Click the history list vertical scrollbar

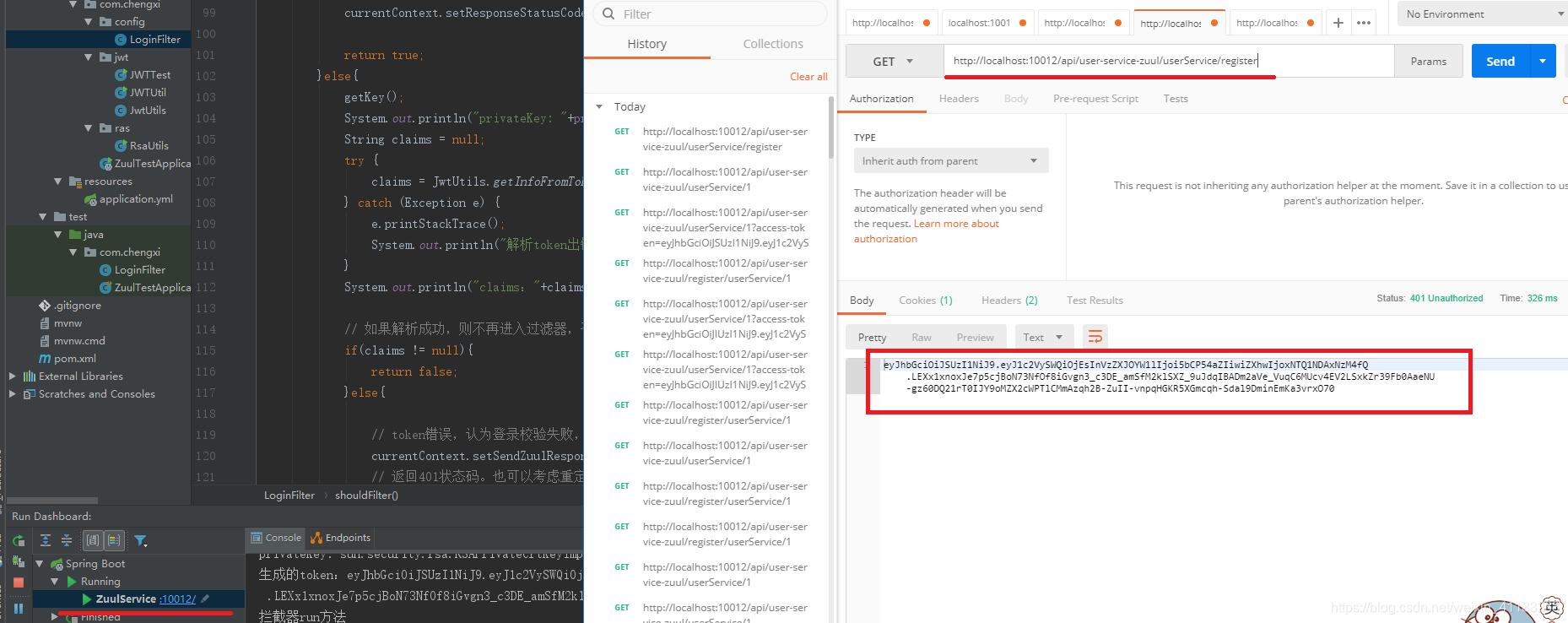pos(831,127)
